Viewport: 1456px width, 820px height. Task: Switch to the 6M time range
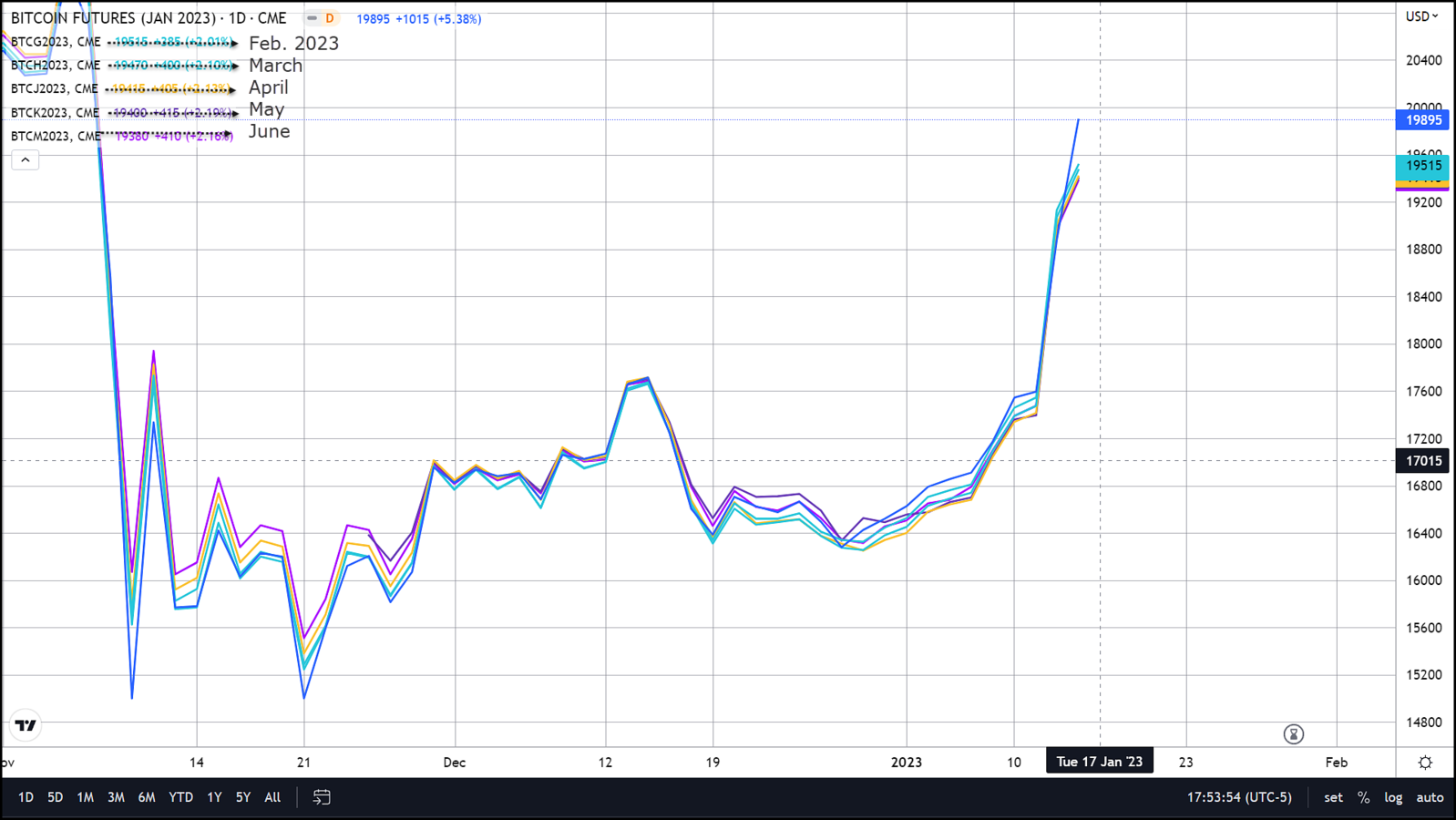pos(146,797)
